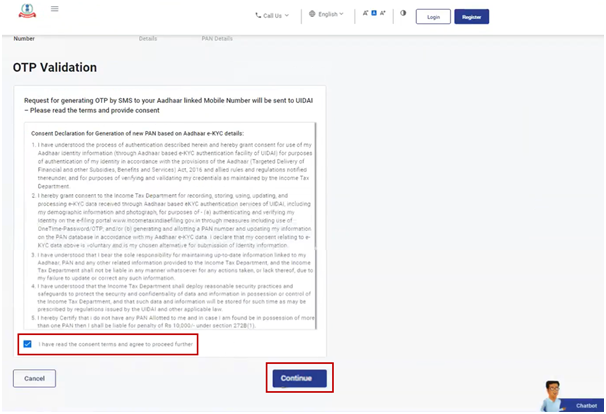Uncheck the consent terms agreement checkbox
Screen dimensions: 606x414
pos(28,344)
